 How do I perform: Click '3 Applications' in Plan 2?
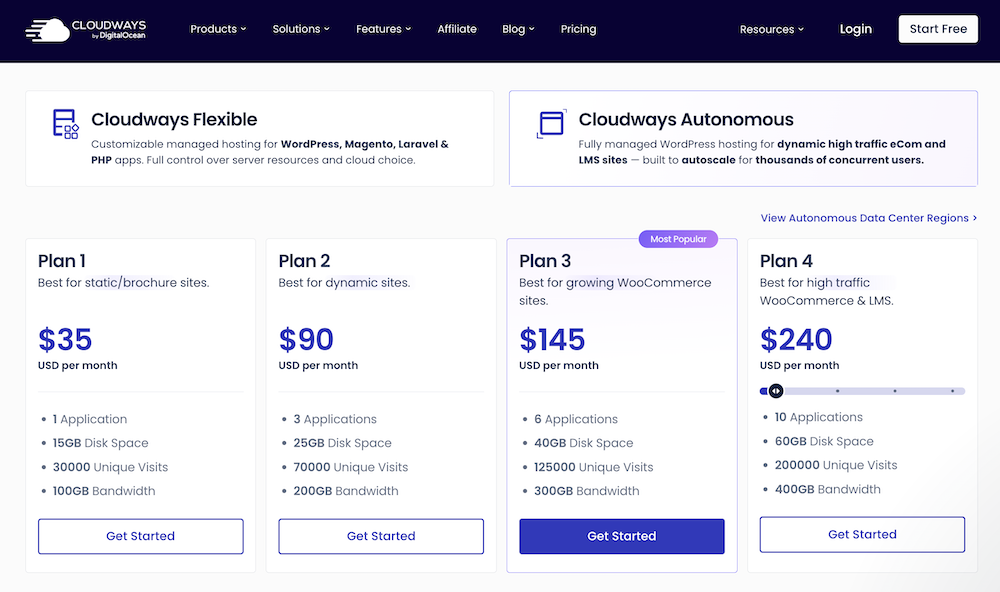tap(335, 419)
